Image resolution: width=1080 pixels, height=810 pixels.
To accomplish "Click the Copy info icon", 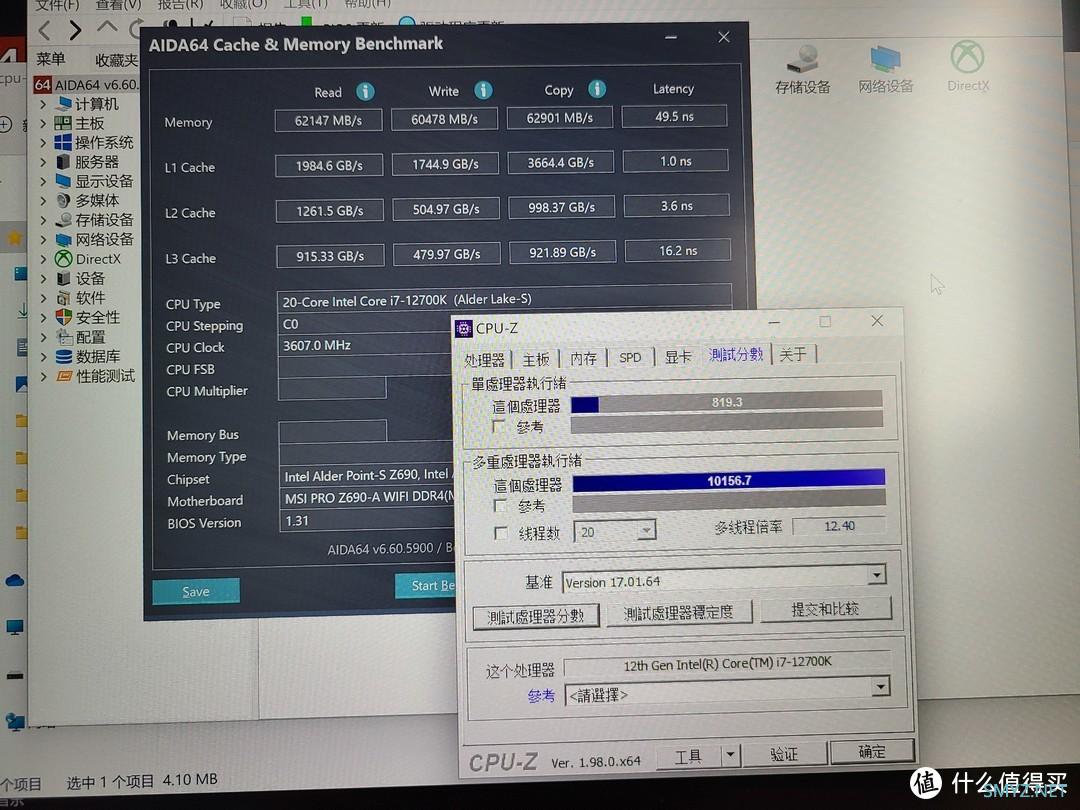I will [597, 89].
